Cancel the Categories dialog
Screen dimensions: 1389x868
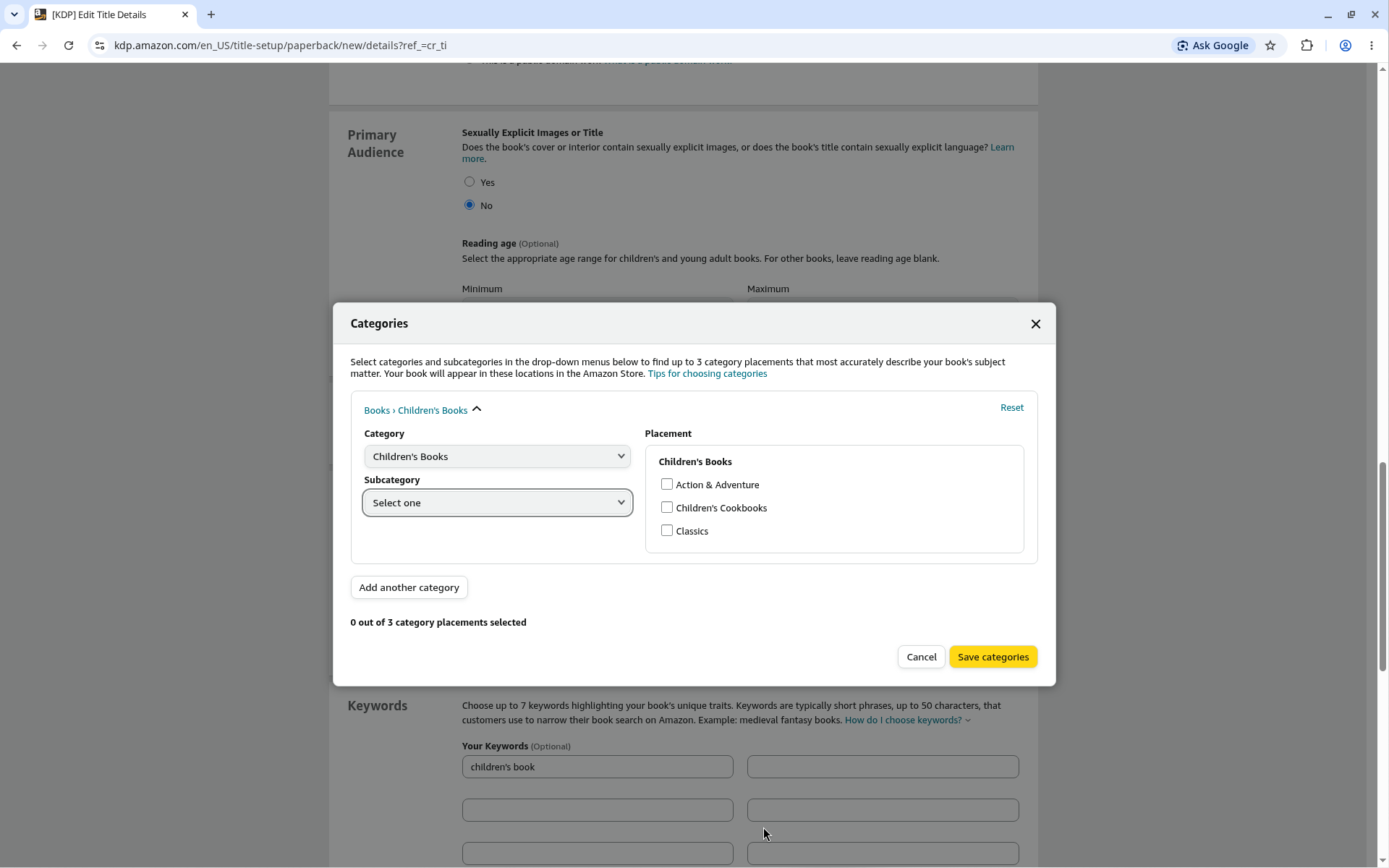click(x=921, y=657)
